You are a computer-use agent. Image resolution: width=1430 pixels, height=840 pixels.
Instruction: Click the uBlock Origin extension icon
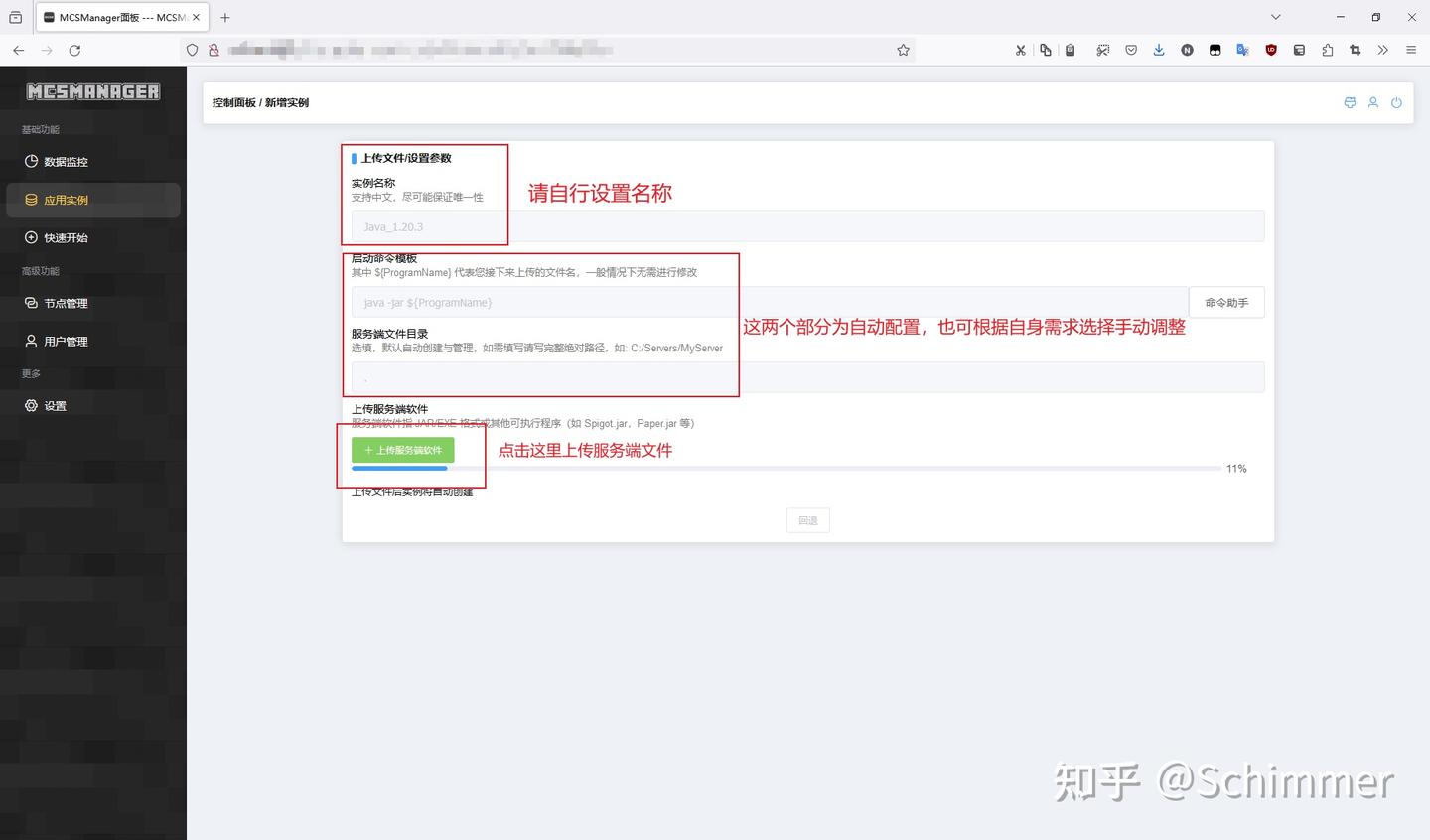(x=1271, y=49)
